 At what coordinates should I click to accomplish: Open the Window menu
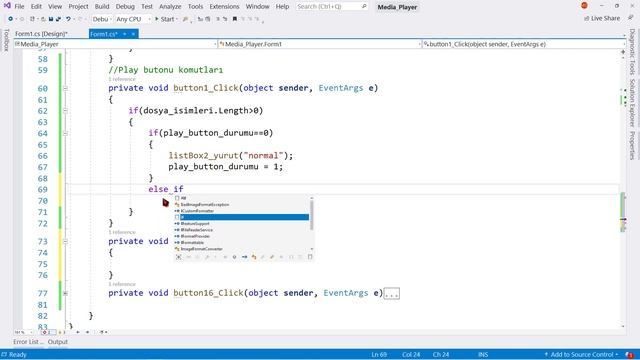pyautogui.click(x=257, y=7)
